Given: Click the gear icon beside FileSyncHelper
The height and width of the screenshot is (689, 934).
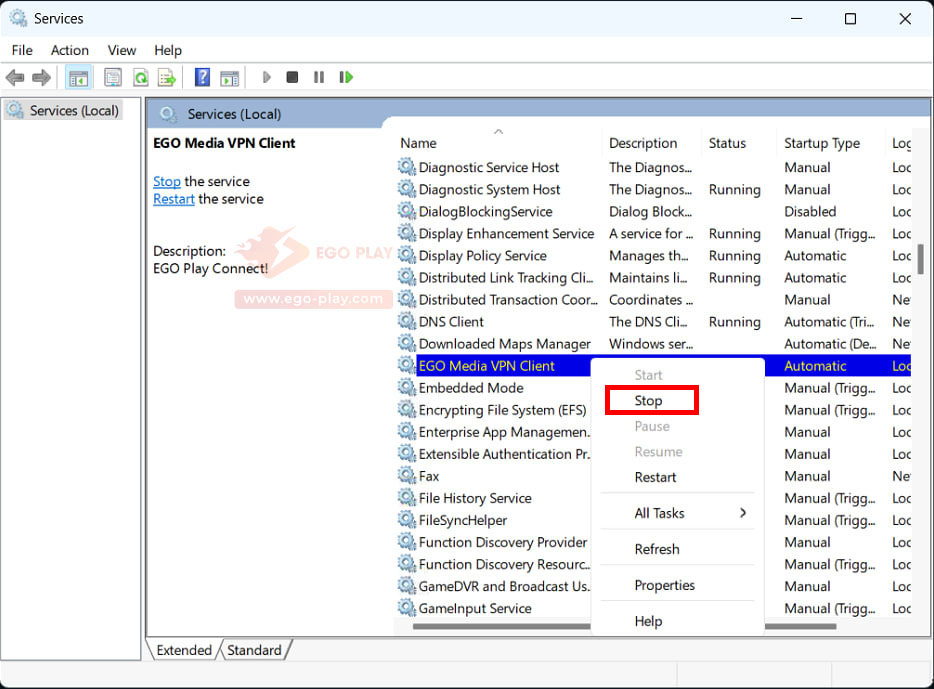Looking at the screenshot, I should (407, 519).
